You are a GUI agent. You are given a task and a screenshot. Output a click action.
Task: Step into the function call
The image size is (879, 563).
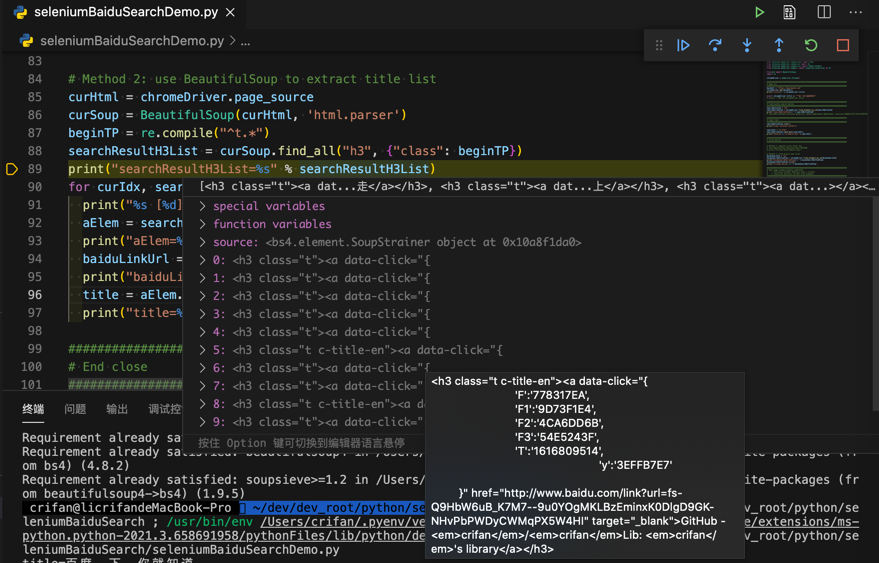[747, 45]
